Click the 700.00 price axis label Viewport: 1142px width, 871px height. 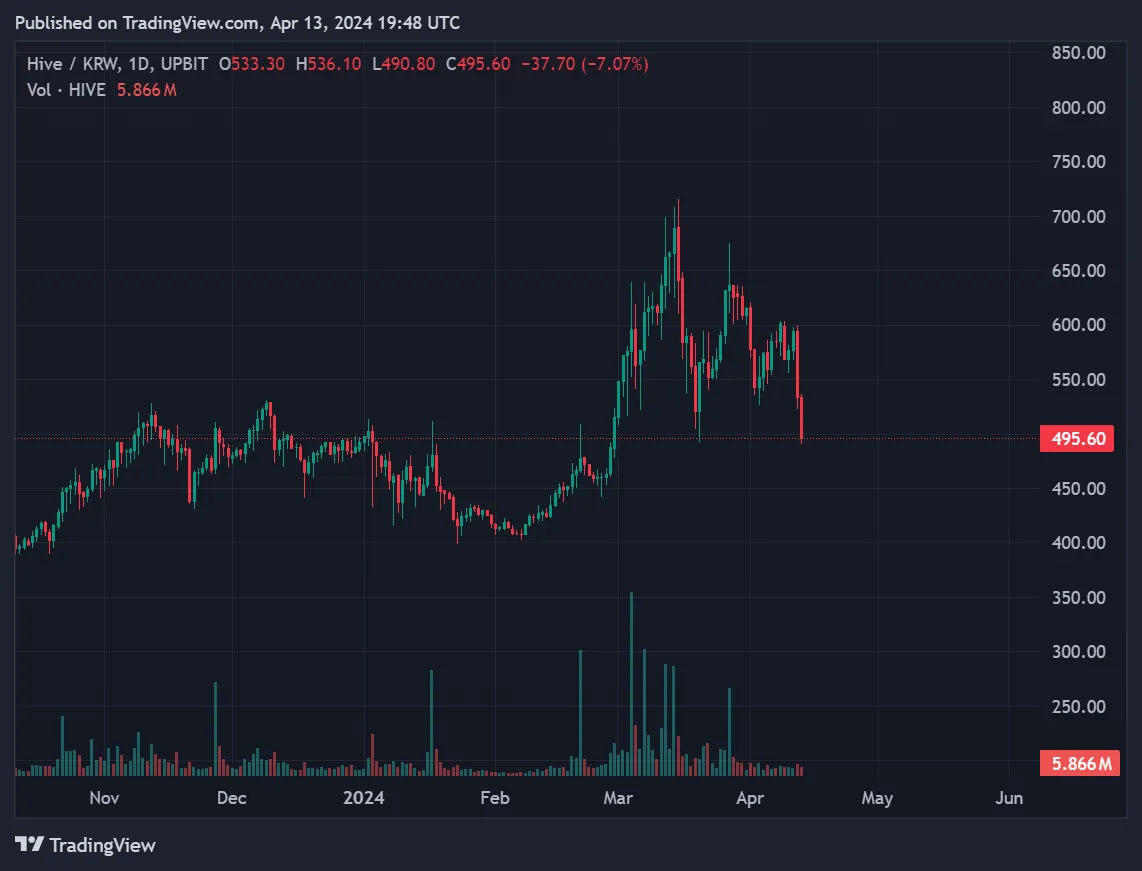(1079, 216)
